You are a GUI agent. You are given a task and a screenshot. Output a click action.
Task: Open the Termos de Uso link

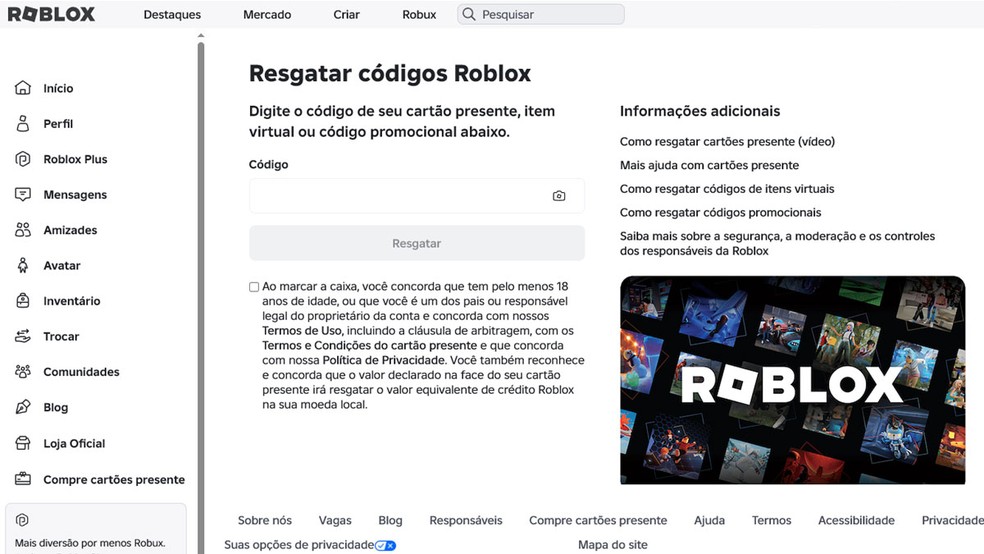[x=302, y=331]
